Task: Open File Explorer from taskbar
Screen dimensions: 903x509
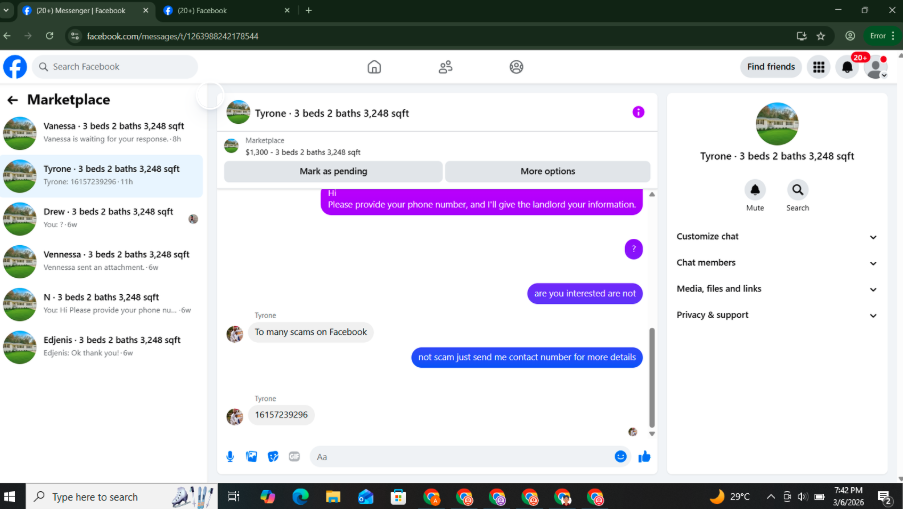Action: coord(333,496)
